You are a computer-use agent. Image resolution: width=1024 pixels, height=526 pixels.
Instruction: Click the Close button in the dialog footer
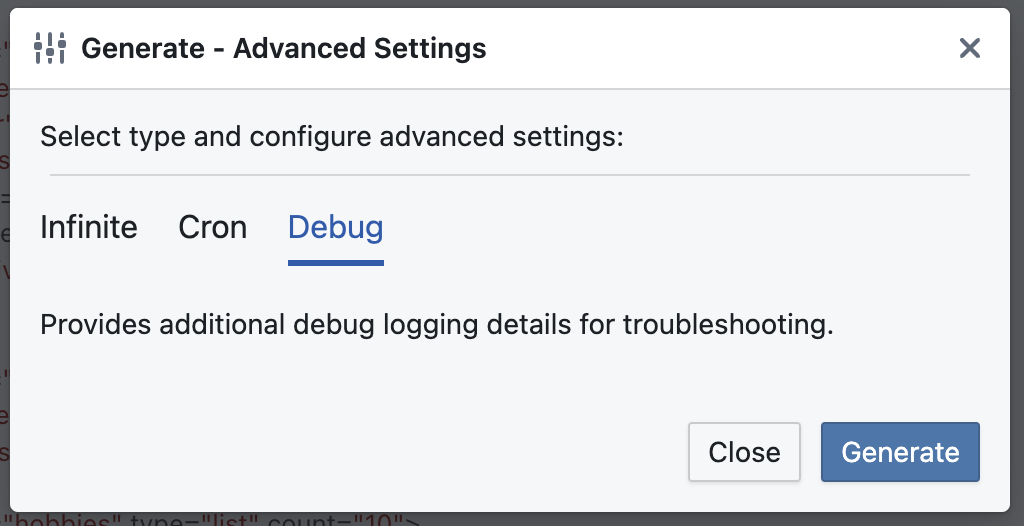(x=744, y=452)
